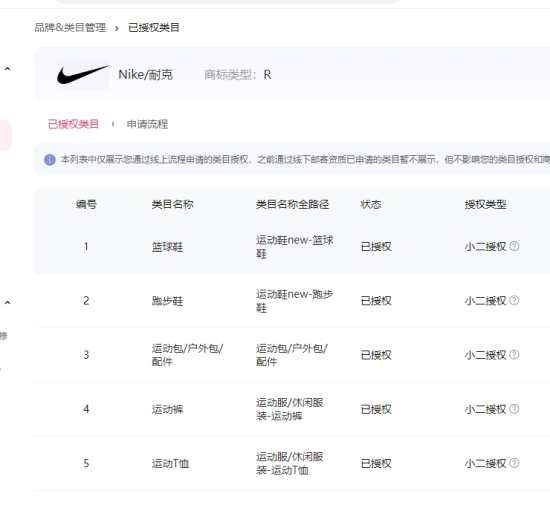Image resolution: width=550 pixels, height=505 pixels.
Task: Click the 状态 column header
Action: pyautogui.click(x=371, y=204)
